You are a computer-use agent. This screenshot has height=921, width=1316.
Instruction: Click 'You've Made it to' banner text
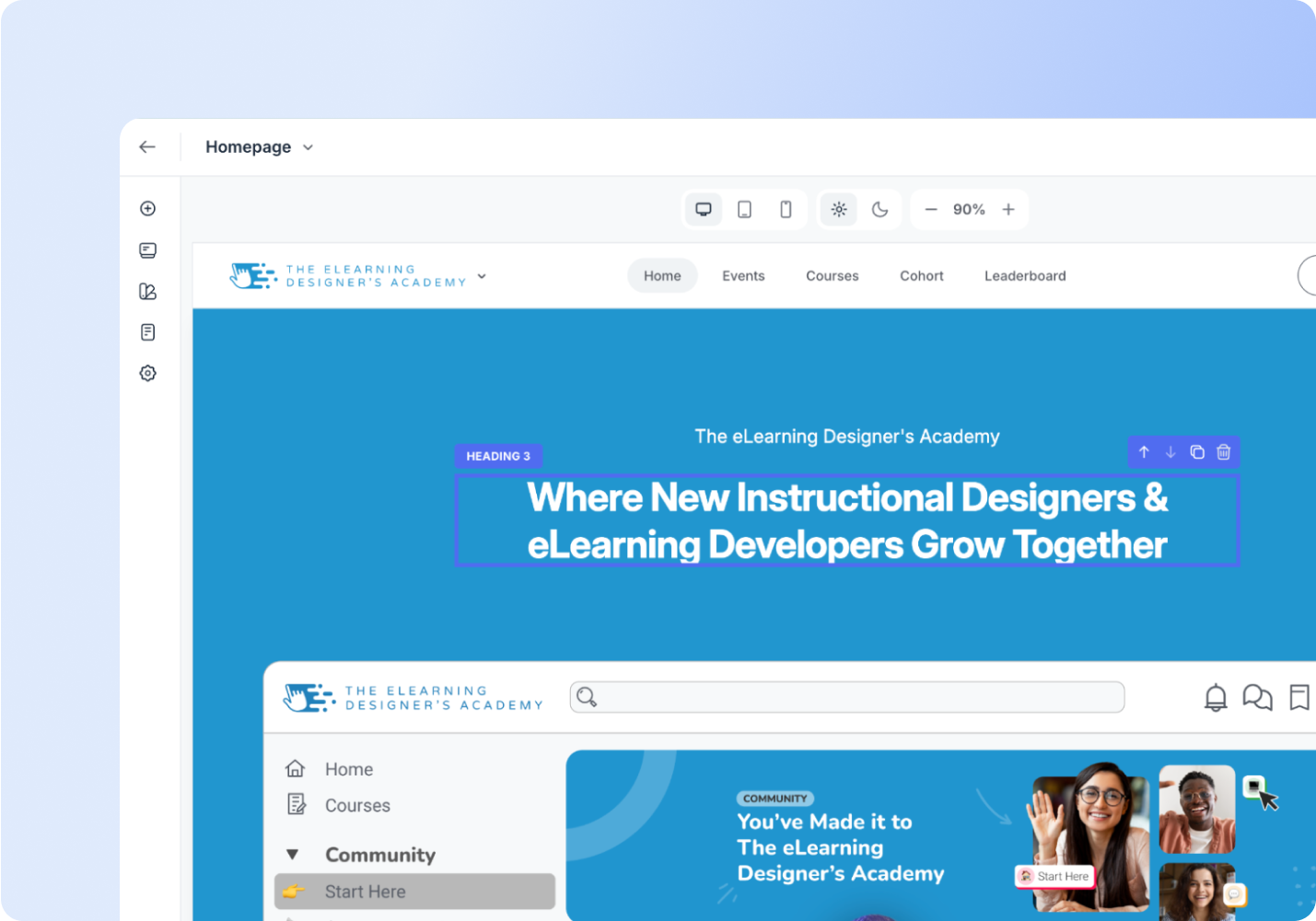click(824, 822)
